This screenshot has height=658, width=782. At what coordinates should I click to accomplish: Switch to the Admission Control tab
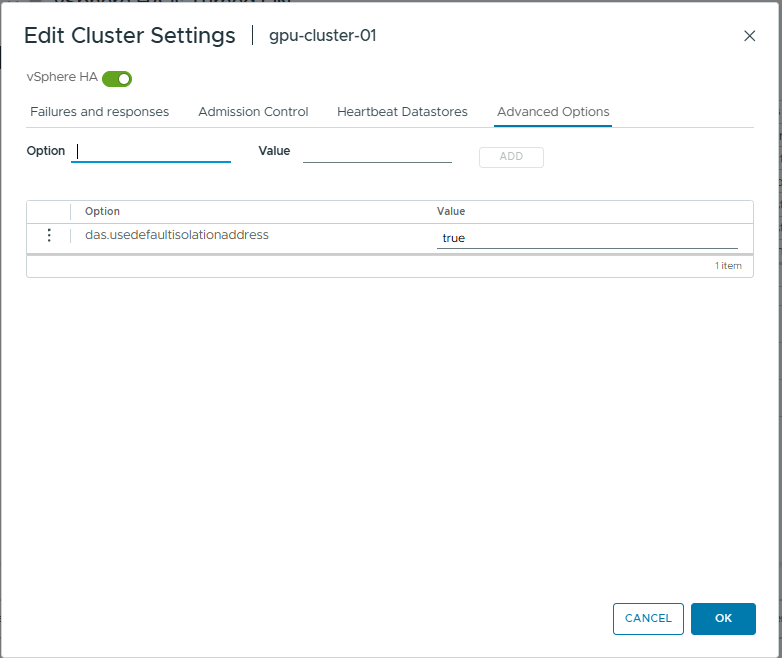click(x=253, y=112)
